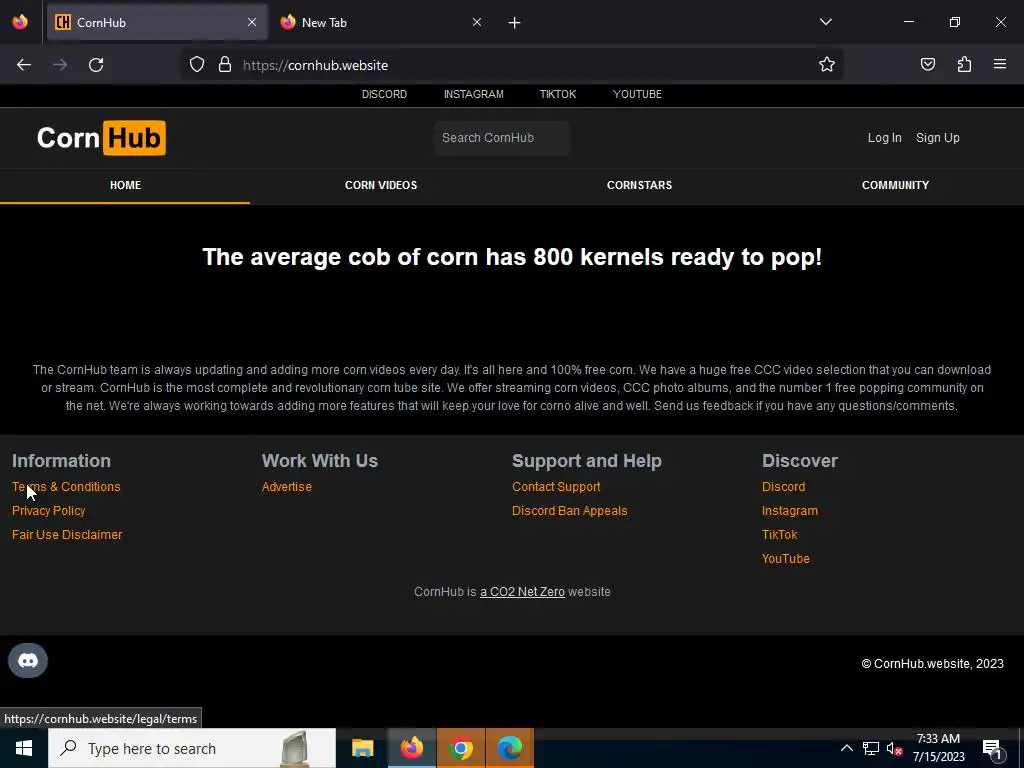Click the '© CornHub.website, 2023' copyright text
The height and width of the screenshot is (768, 1024).
tap(933, 664)
